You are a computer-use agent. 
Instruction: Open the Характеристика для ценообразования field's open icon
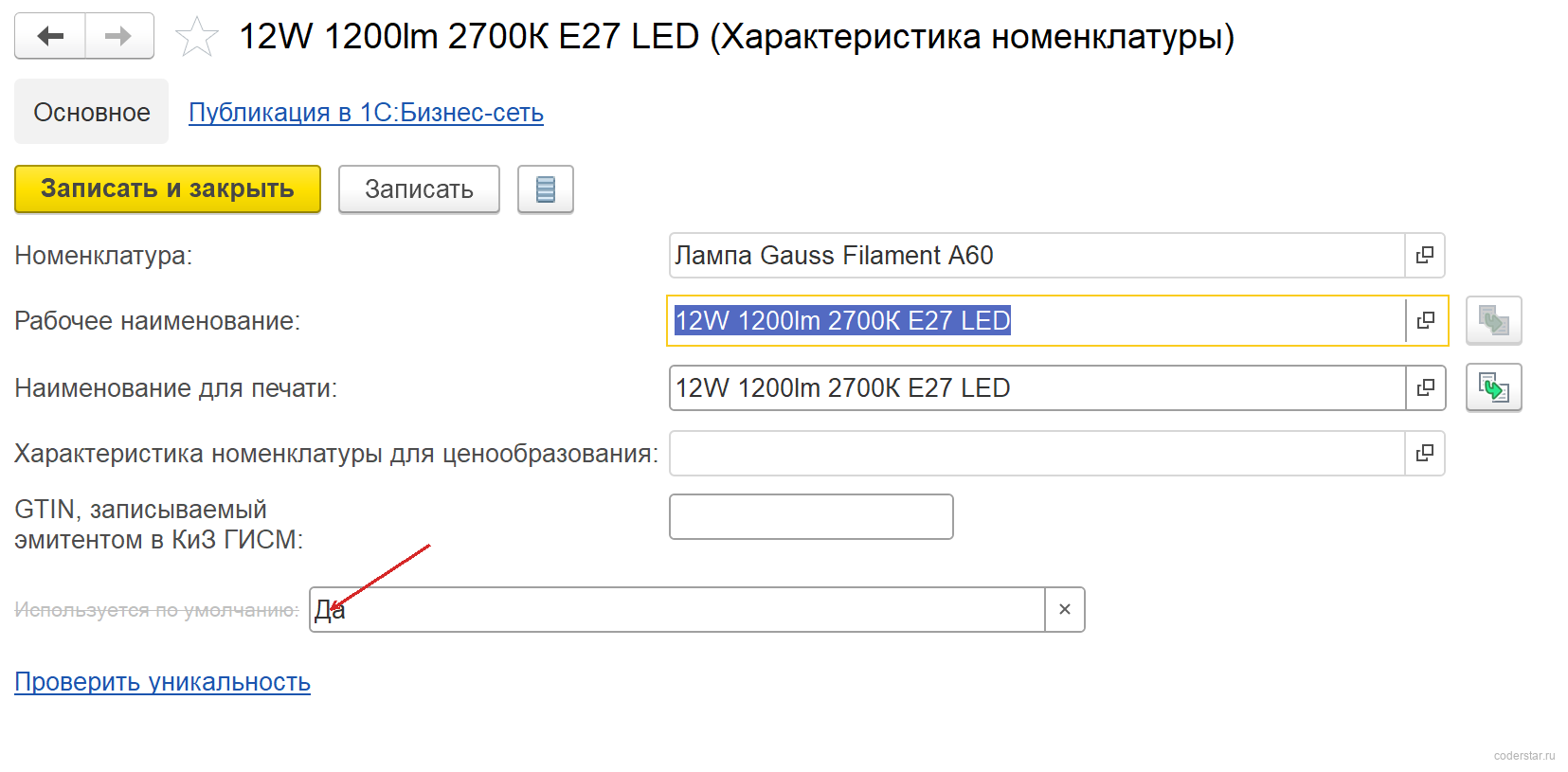[1424, 454]
